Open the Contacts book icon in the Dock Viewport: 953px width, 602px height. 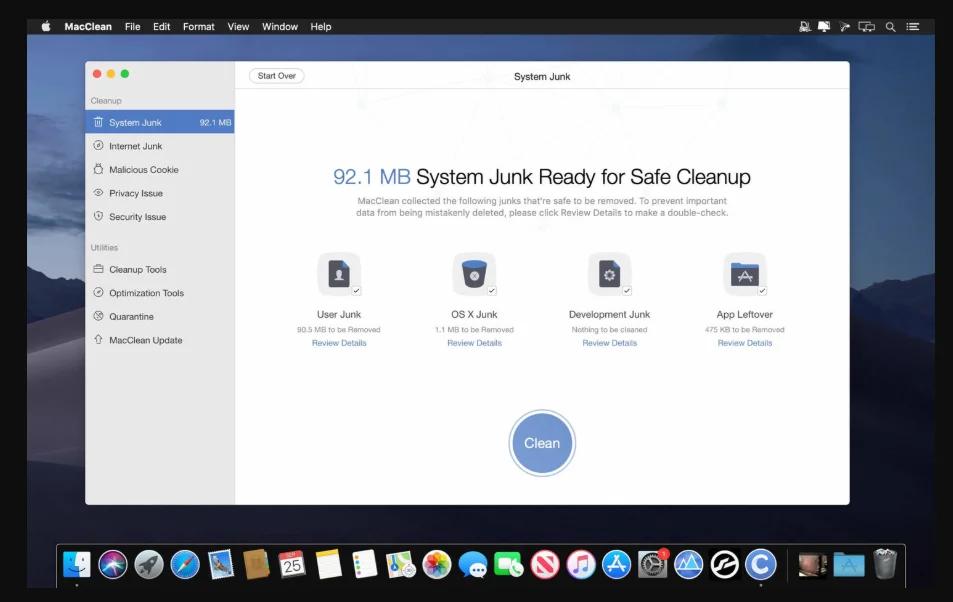pos(256,565)
